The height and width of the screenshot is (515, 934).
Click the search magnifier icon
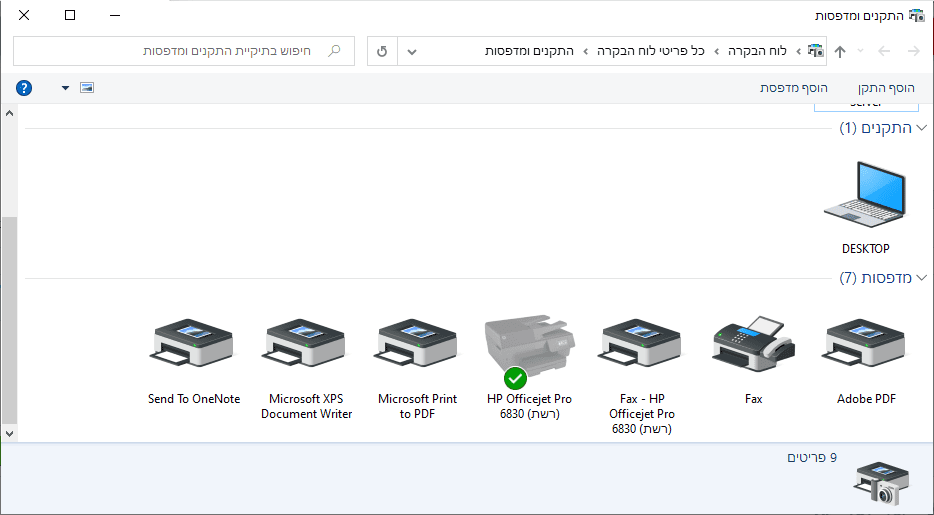(334, 51)
